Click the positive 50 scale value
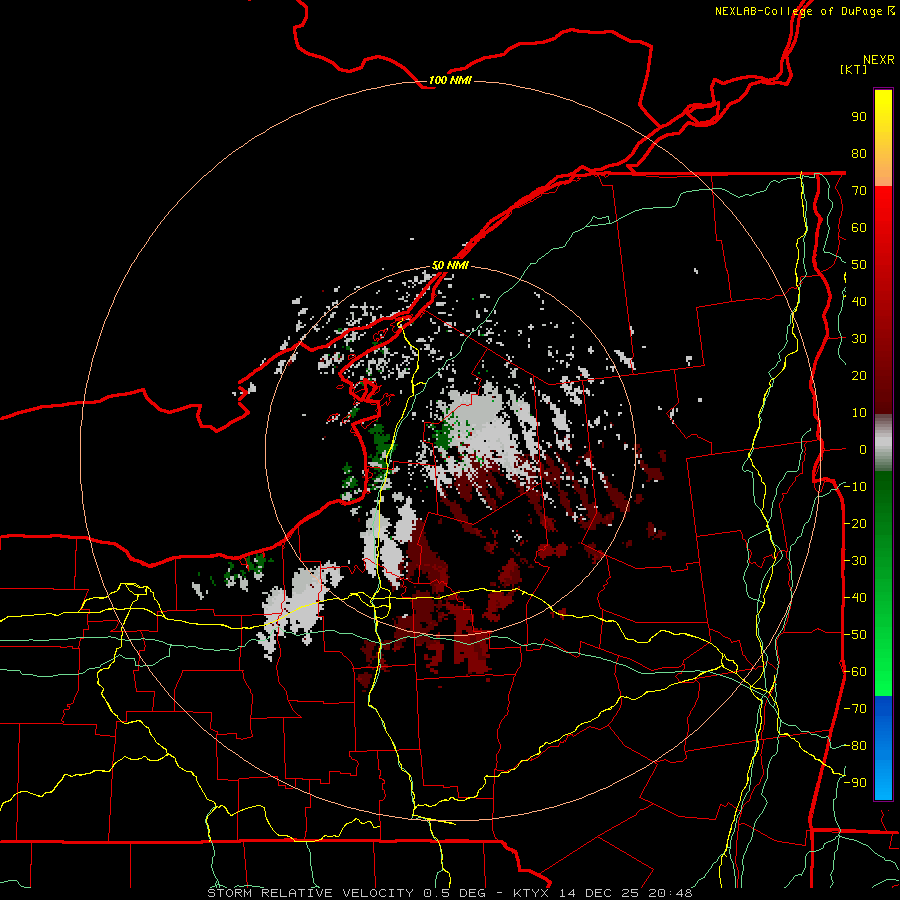Viewport: 900px width, 900px height. tap(859, 265)
